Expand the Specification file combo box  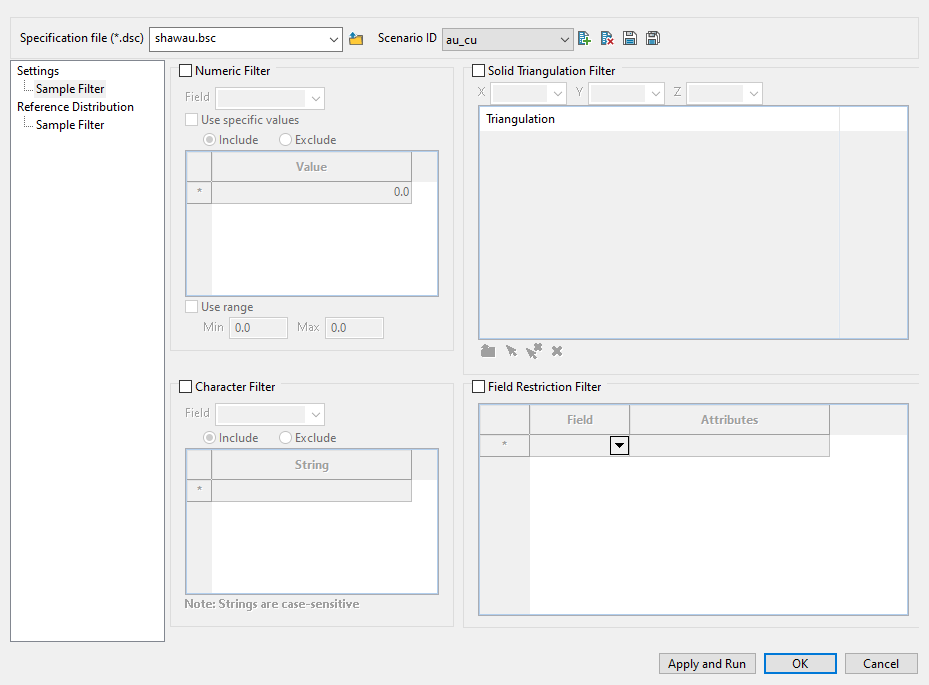click(333, 39)
